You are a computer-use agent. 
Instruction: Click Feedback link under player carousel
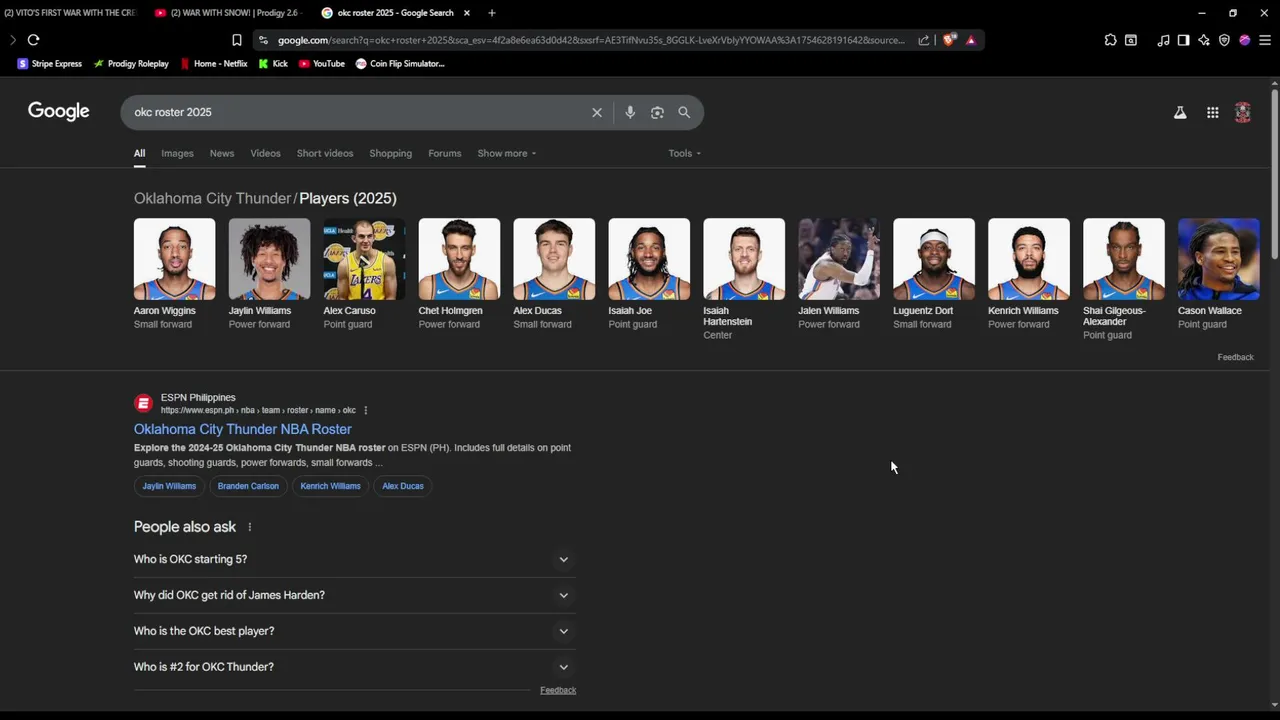click(1235, 357)
